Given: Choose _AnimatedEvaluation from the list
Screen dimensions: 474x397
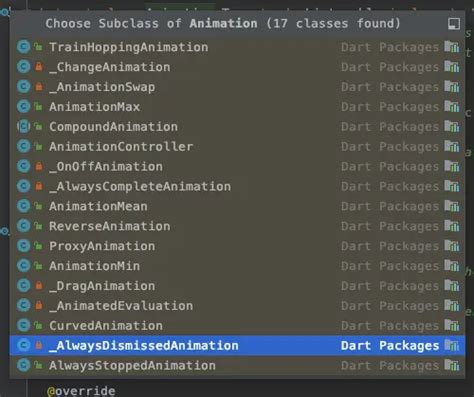Looking at the screenshot, I should coord(237,306).
